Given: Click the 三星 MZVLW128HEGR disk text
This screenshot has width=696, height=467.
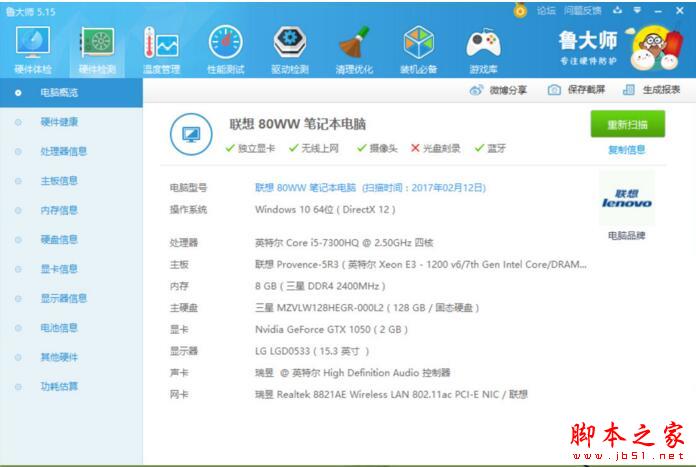Looking at the screenshot, I should 367,308.
